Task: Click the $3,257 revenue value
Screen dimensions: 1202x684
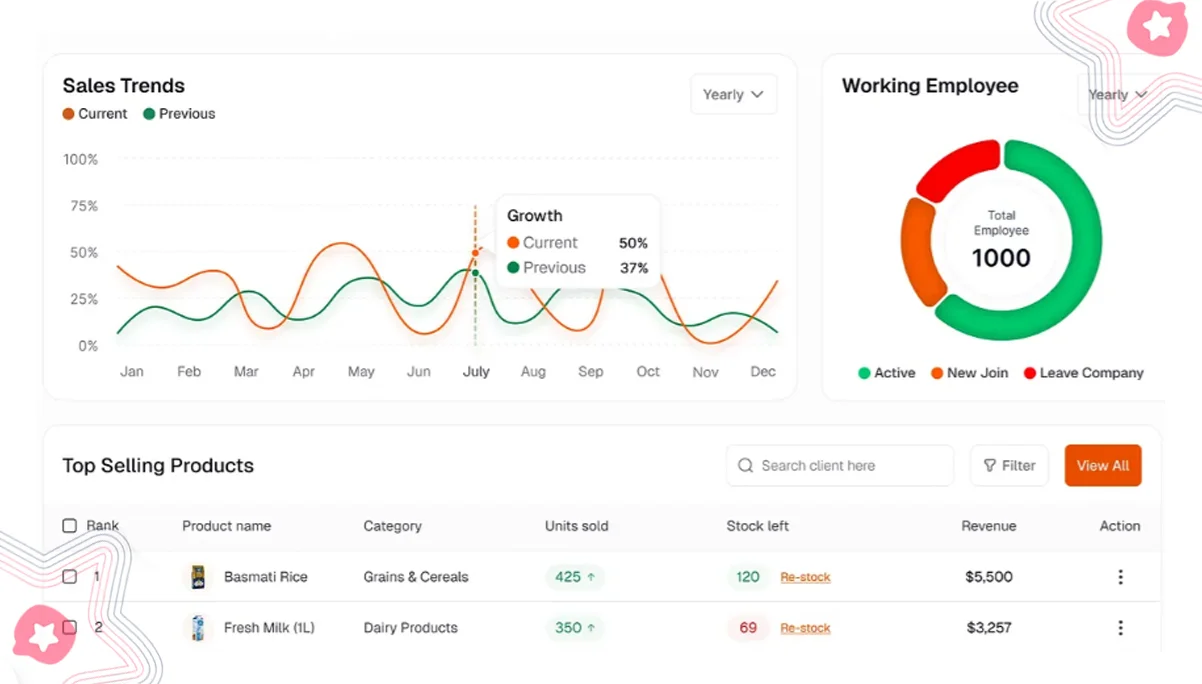Action: click(989, 628)
